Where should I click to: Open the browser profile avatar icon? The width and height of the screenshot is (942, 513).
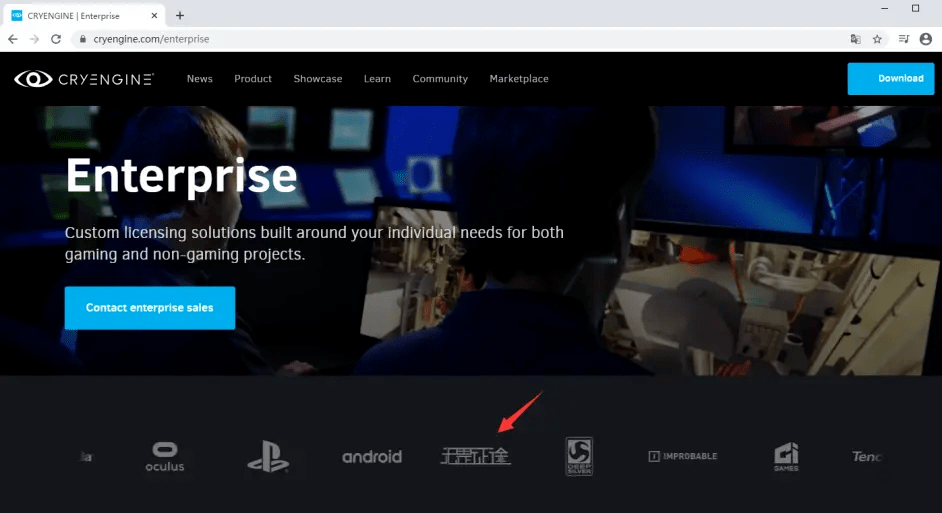pos(926,39)
